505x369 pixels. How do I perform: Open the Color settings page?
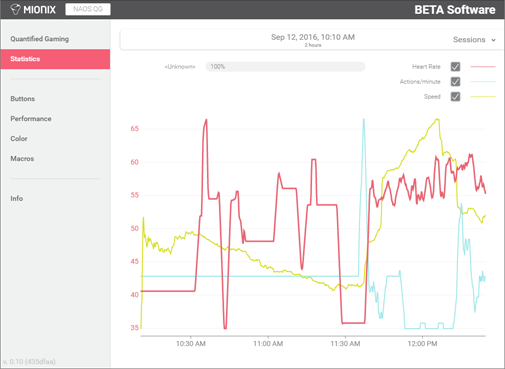click(x=19, y=139)
